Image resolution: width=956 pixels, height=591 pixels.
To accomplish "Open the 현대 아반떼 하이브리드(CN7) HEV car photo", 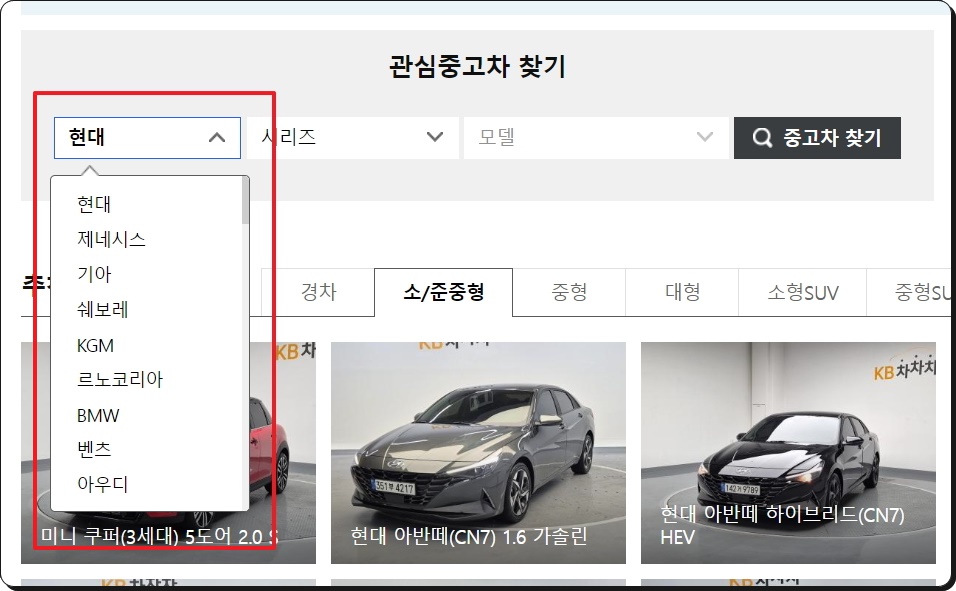I will pos(788,453).
